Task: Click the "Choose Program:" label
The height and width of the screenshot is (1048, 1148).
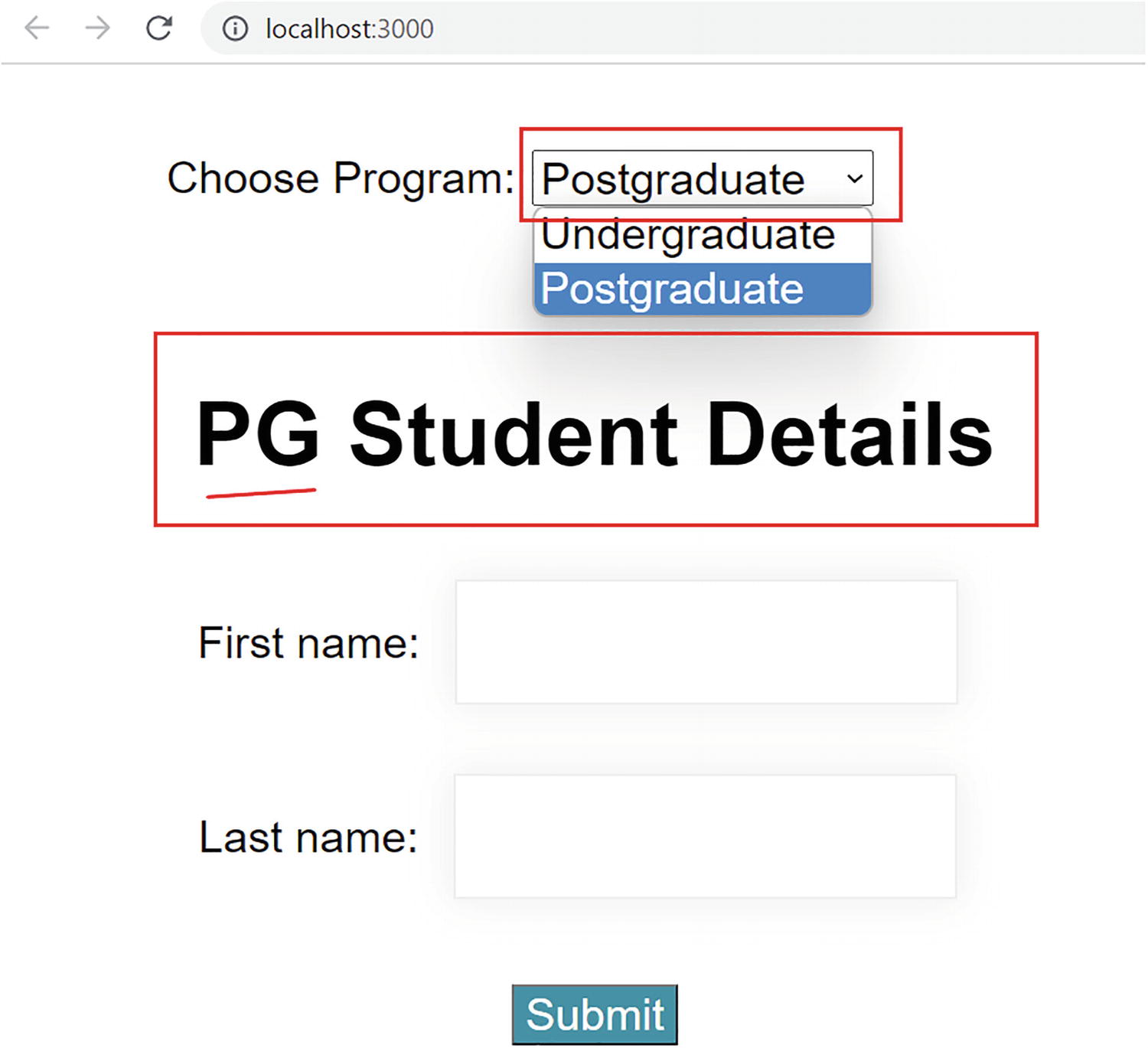Action: click(341, 178)
